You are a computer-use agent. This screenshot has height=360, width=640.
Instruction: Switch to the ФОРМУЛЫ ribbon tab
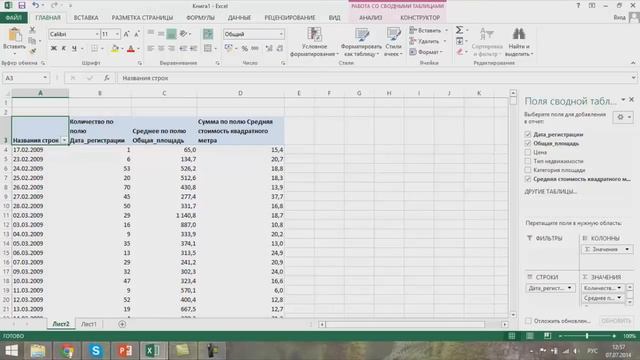[200, 18]
